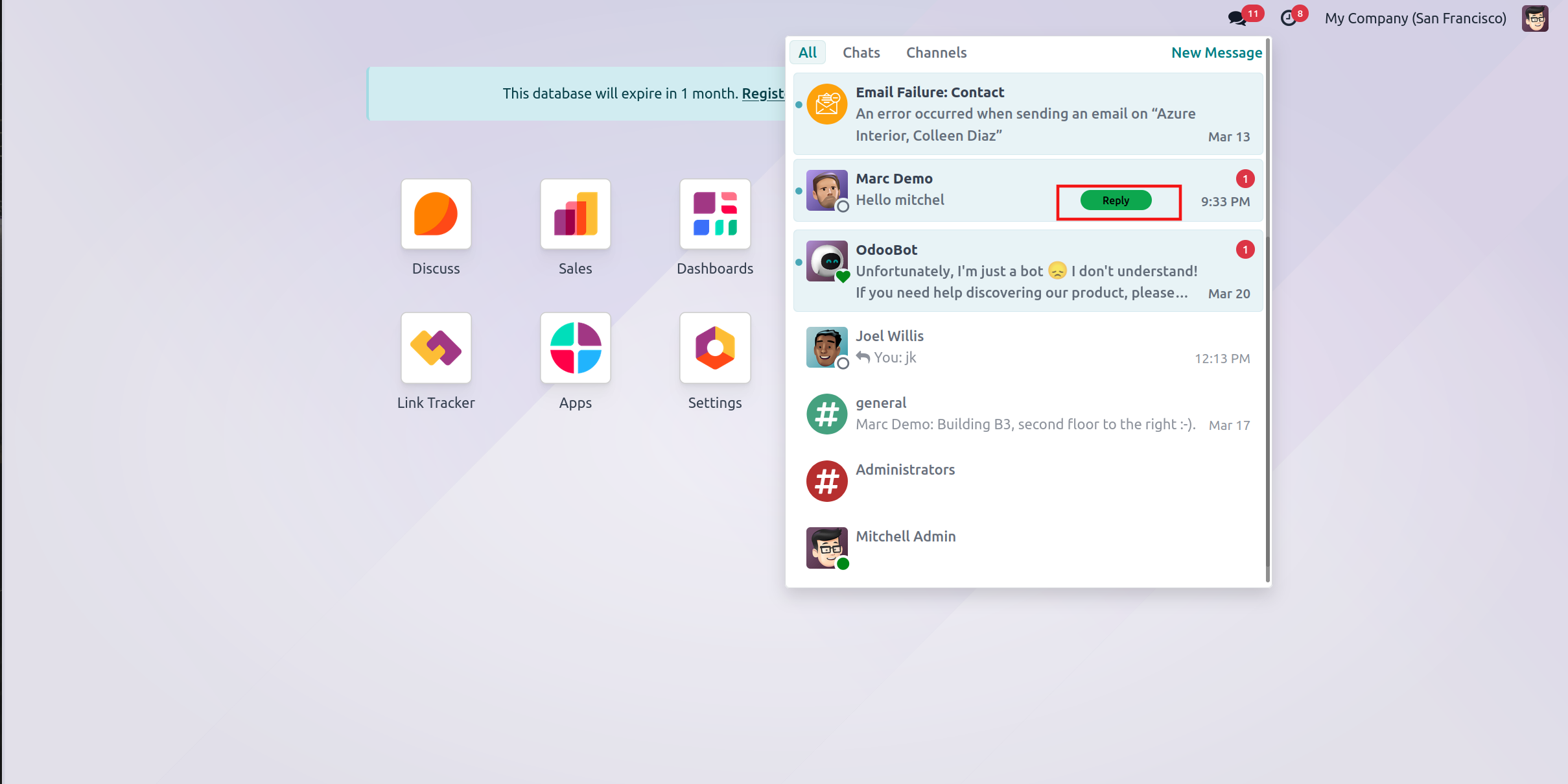Open the Settings app icon
1568x784 pixels.
click(714, 348)
